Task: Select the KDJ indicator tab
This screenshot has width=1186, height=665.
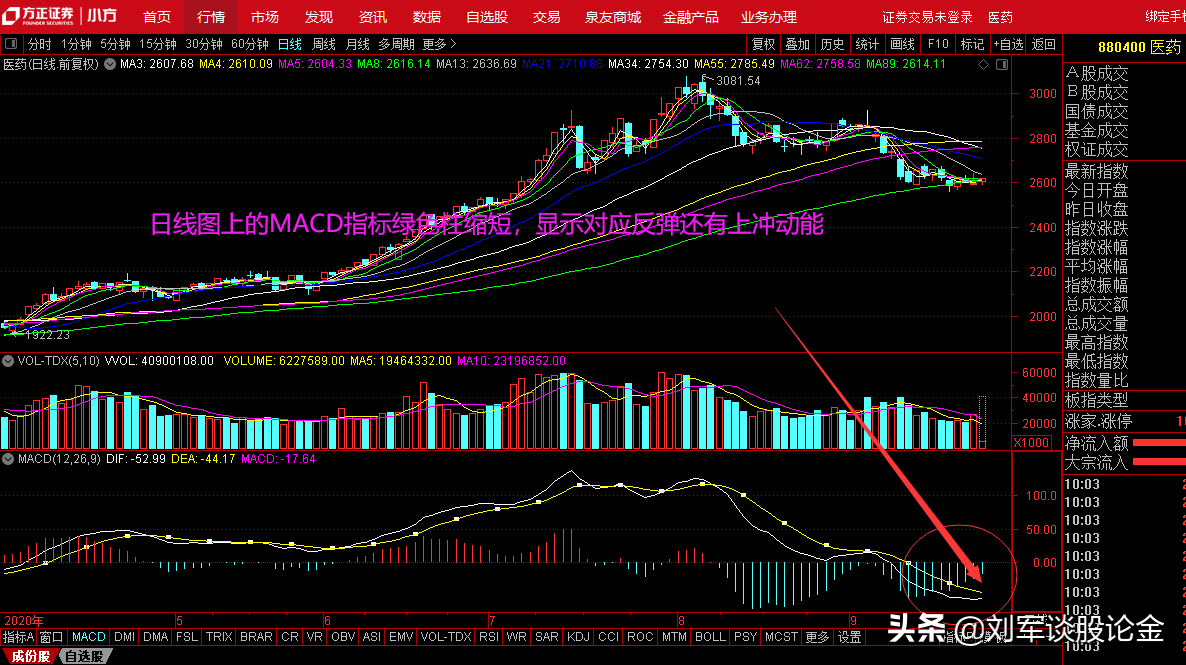Action: pos(578,637)
